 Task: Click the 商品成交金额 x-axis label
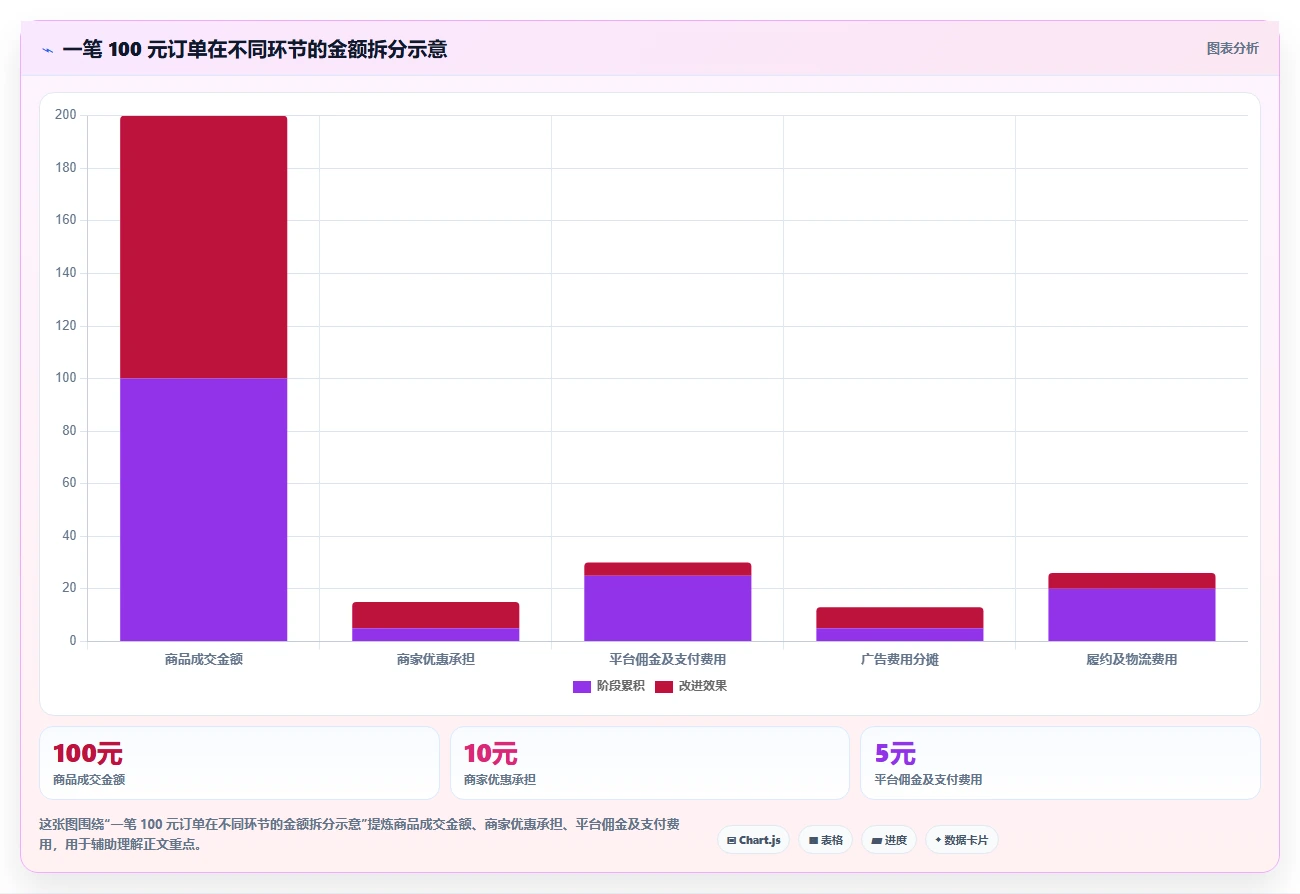pyautogui.click(x=204, y=660)
